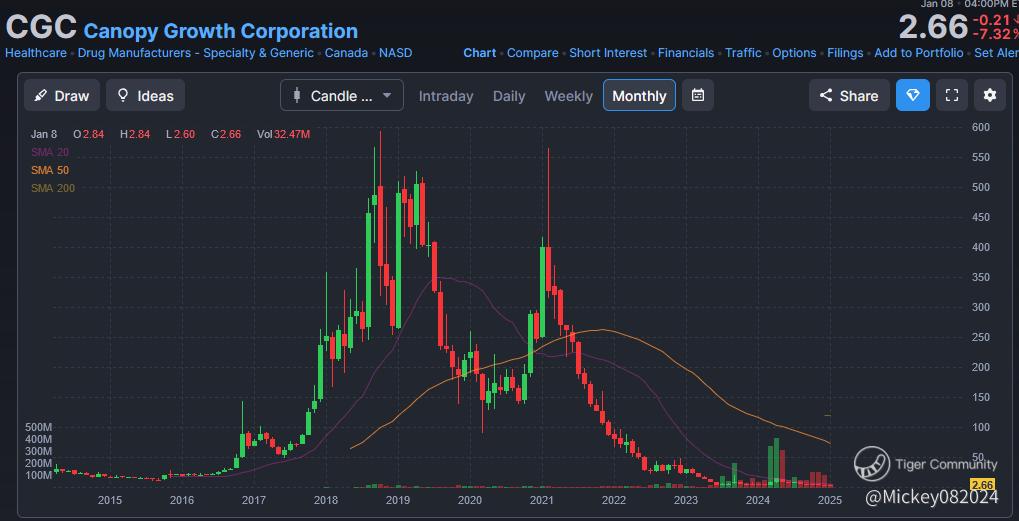
Task: Open the Traffic link
Action: pyautogui.click(x=743, y=53)
